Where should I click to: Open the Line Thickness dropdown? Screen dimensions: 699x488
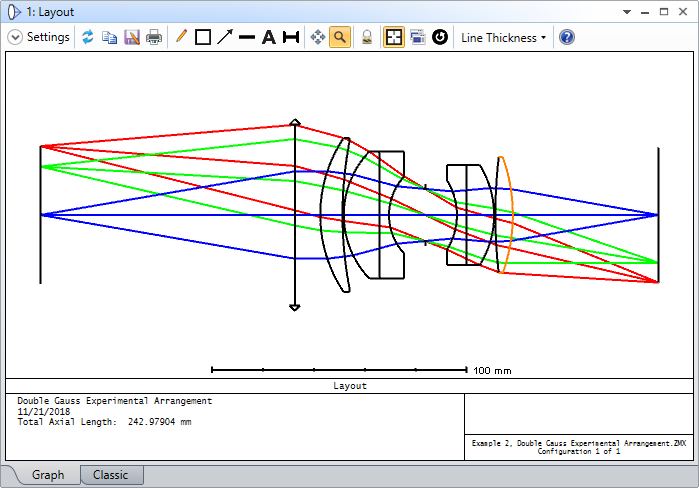pyautogui.click(x=504, y=38)
